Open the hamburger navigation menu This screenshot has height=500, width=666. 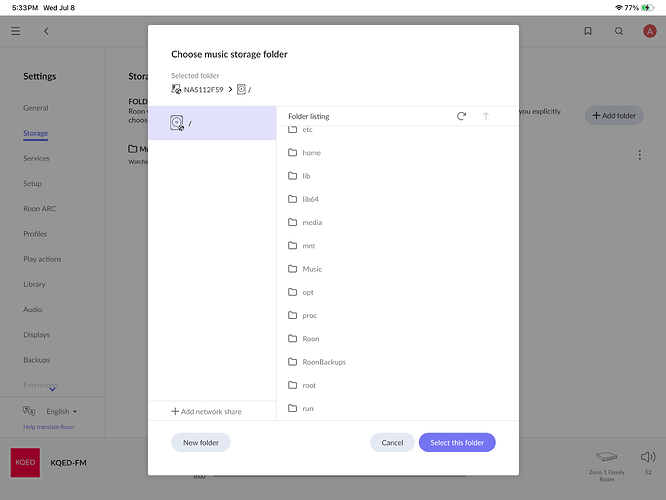click(x=16, y=31)
